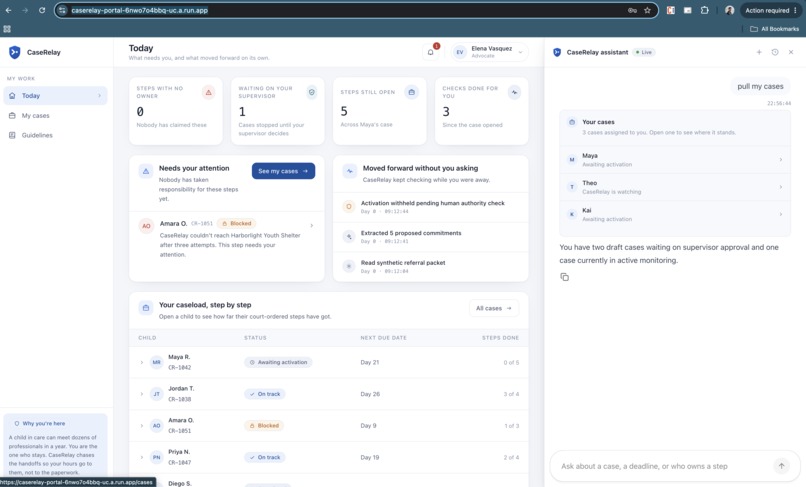
Task: Click the Your cases briefcase icon in assistant
Action: 572,122
